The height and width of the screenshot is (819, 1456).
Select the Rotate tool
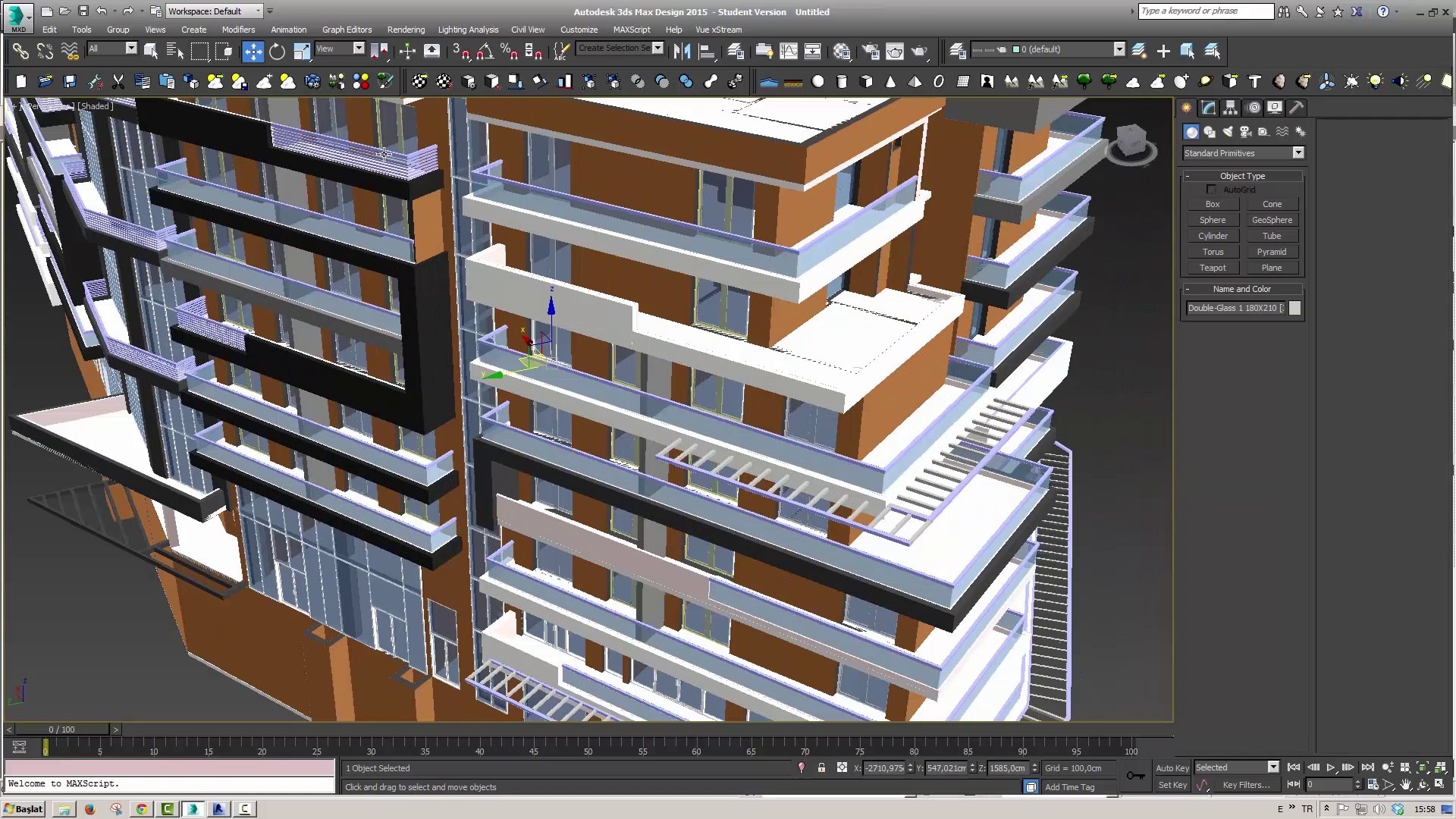coord(277,51)
